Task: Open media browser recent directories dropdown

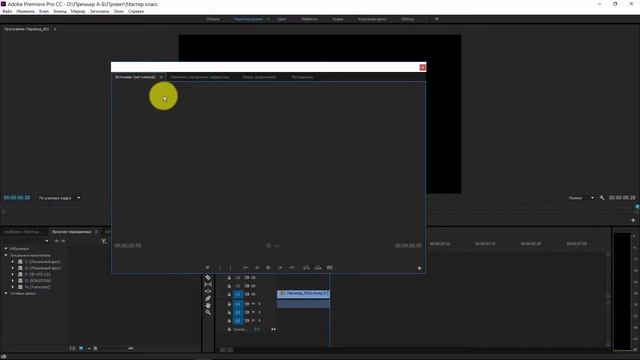Action: (x=47, y=241)
